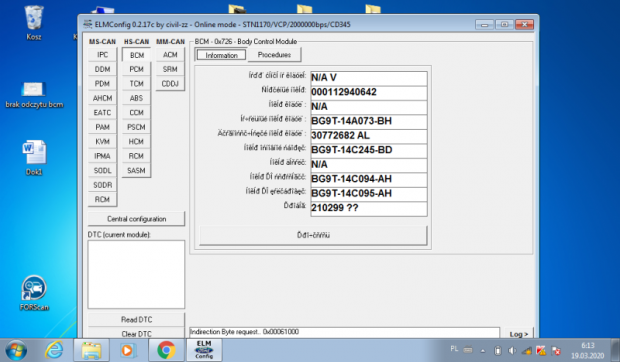
Task: Select the PCM module button
Action: [x=136, y=69]
